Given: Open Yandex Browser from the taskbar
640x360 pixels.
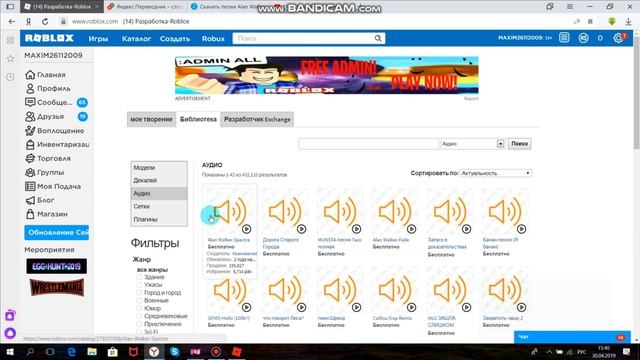Looking at the screenshot, I should (x=154, y=351).
